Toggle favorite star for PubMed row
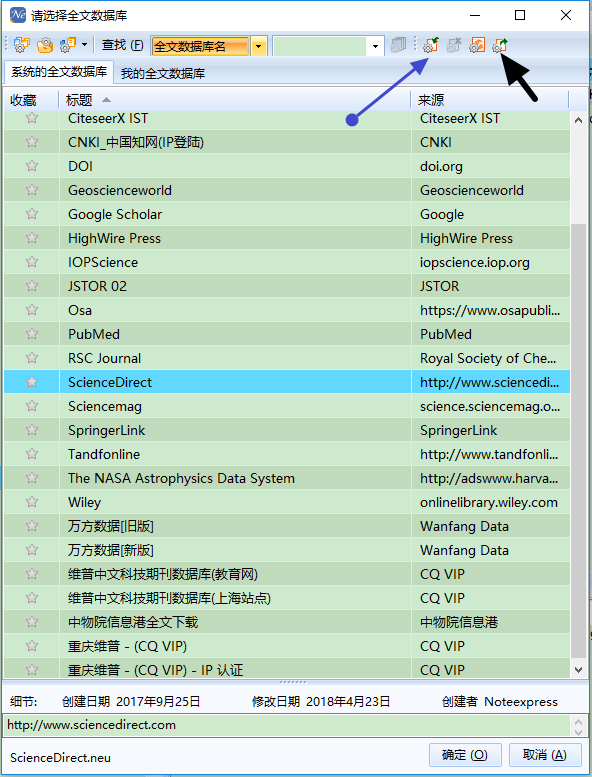Viewport: 592px width, 777px height. (32, 334)
